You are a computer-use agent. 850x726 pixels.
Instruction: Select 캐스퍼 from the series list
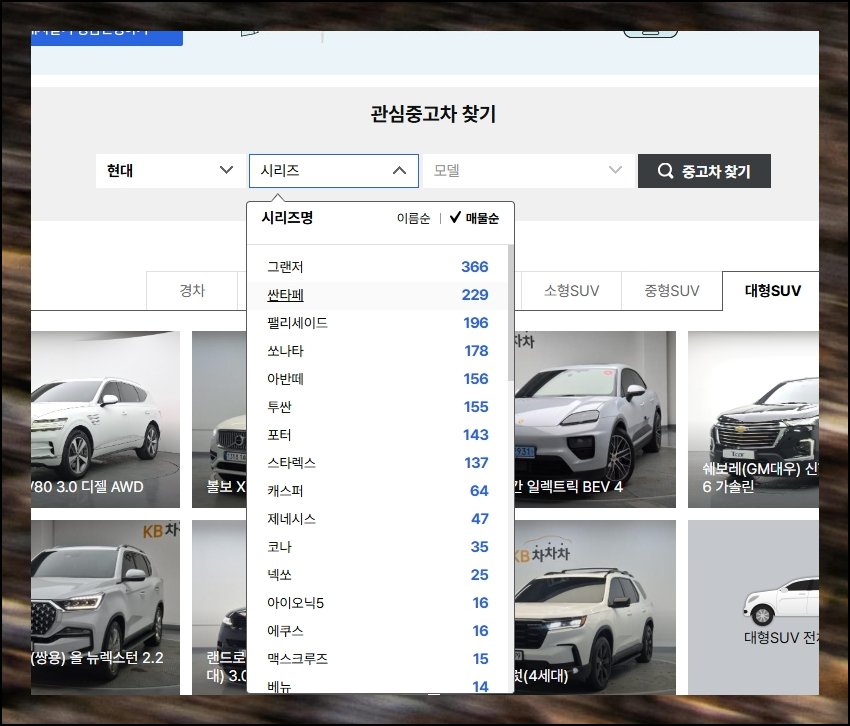pyautogui.click(x=377, y=491)
